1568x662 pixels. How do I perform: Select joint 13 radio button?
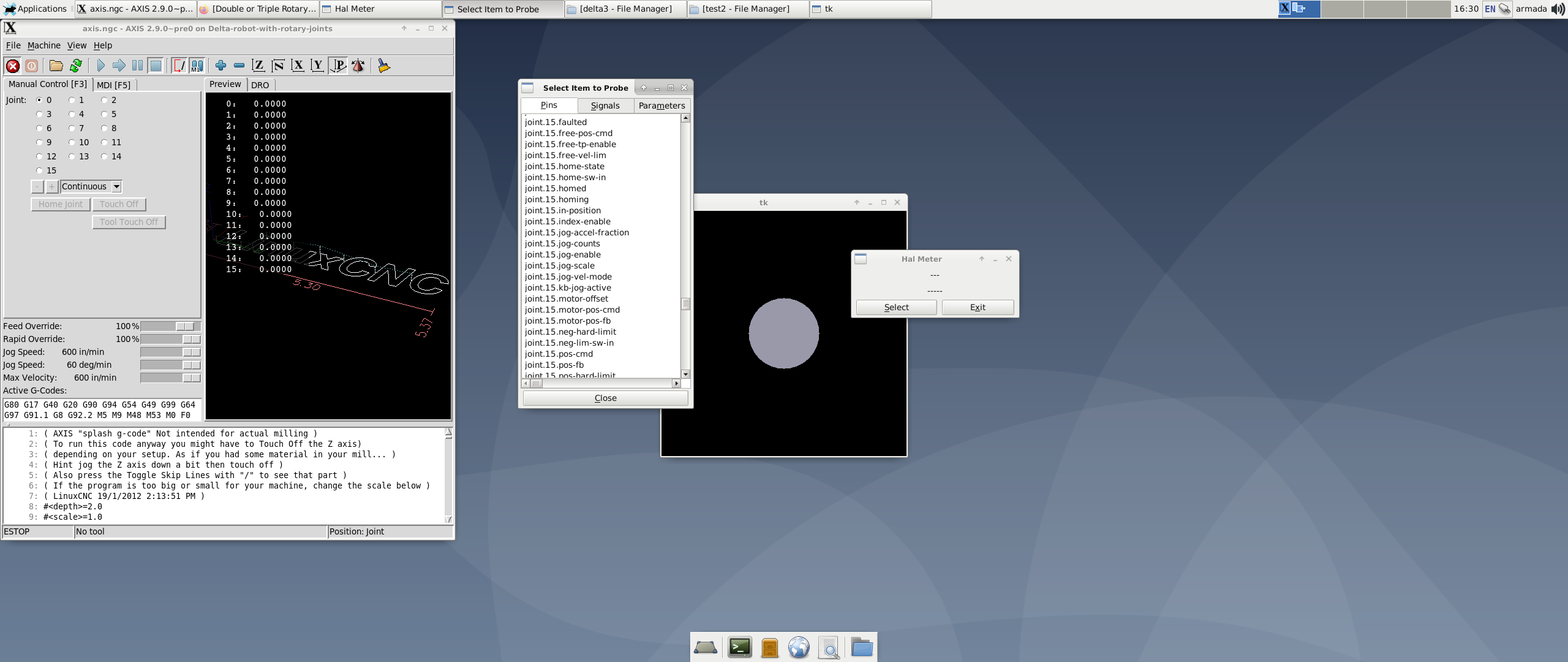[x=72, y=156]
